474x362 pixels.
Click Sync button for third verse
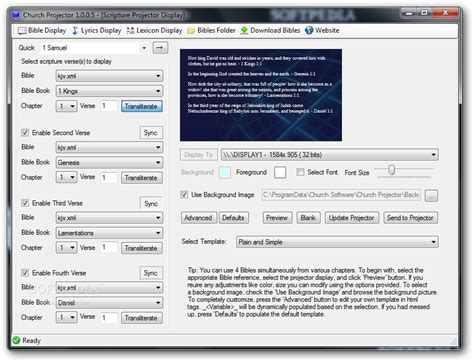(x=151, y=203)
